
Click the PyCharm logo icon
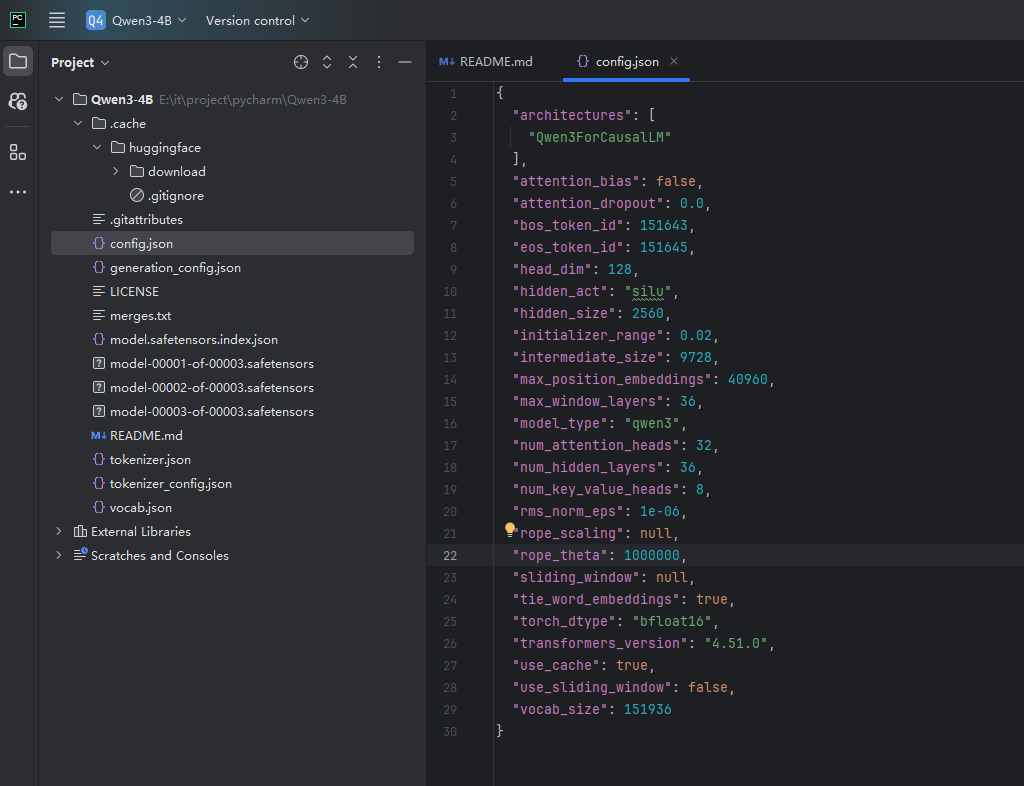tap(18, 20)
